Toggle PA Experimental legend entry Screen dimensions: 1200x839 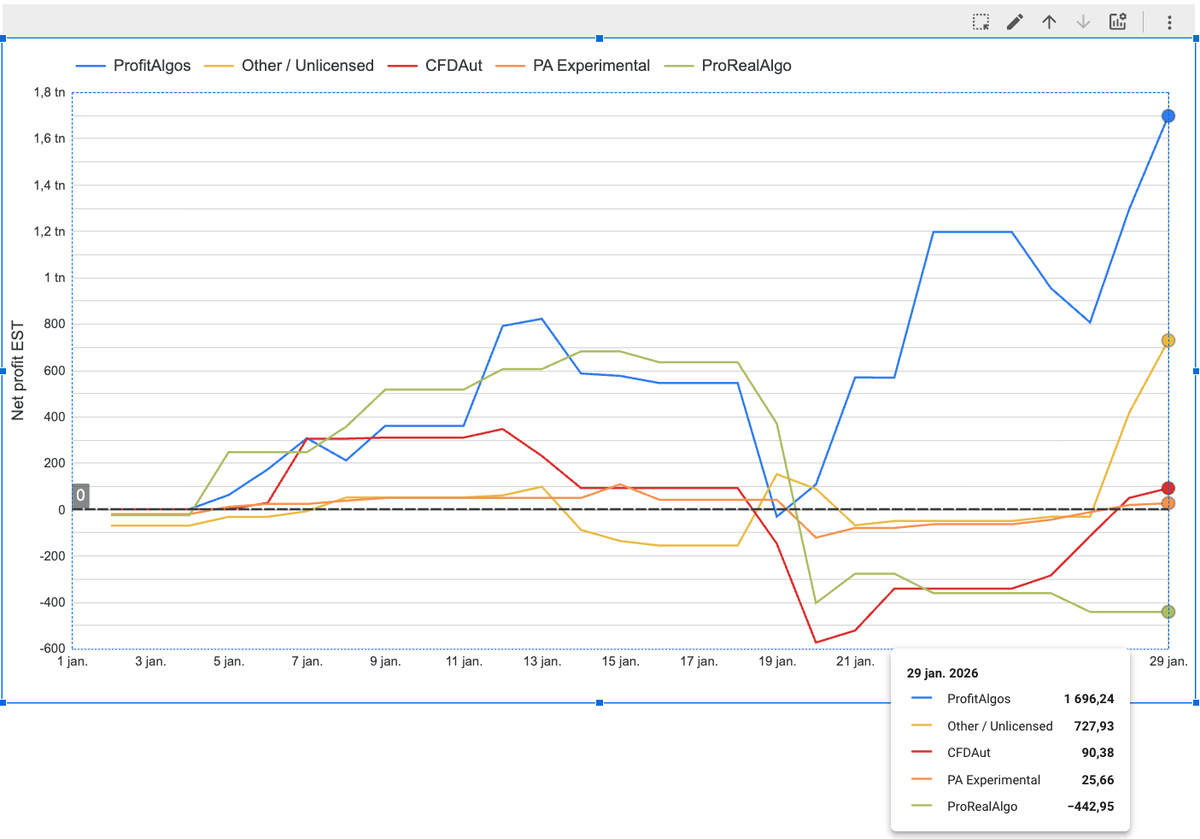tap(574, 65)
